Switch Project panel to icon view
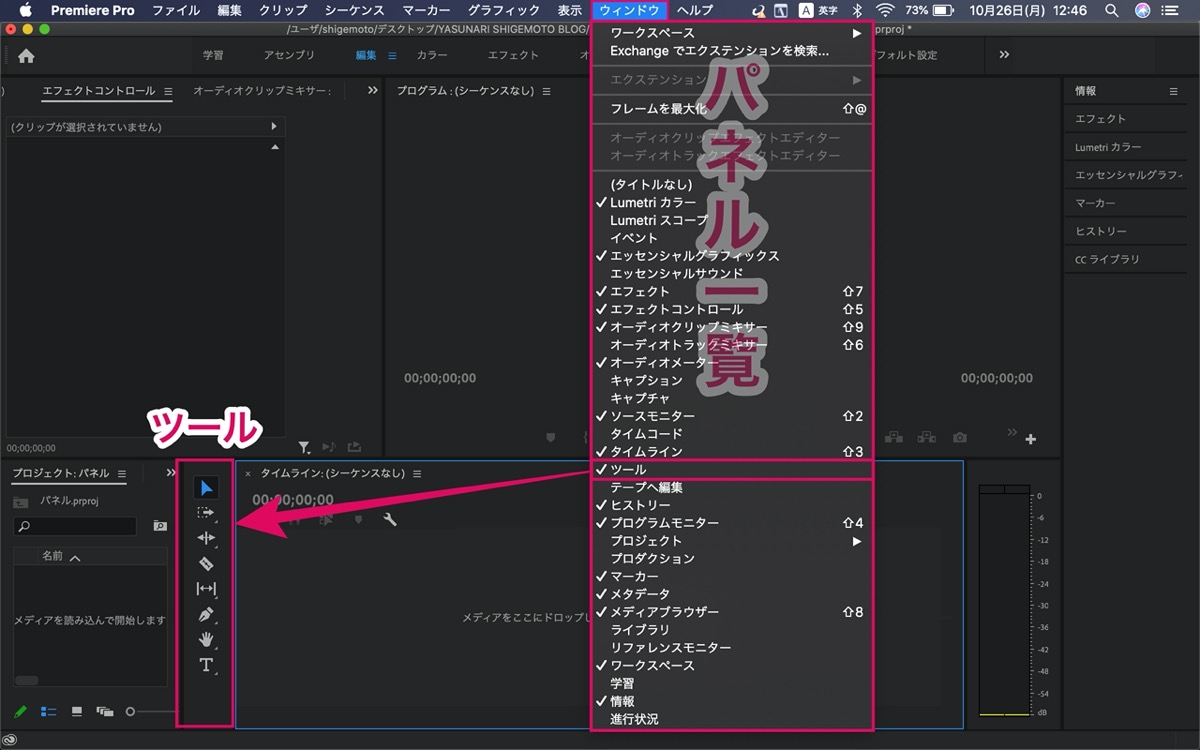 (77, 712)
